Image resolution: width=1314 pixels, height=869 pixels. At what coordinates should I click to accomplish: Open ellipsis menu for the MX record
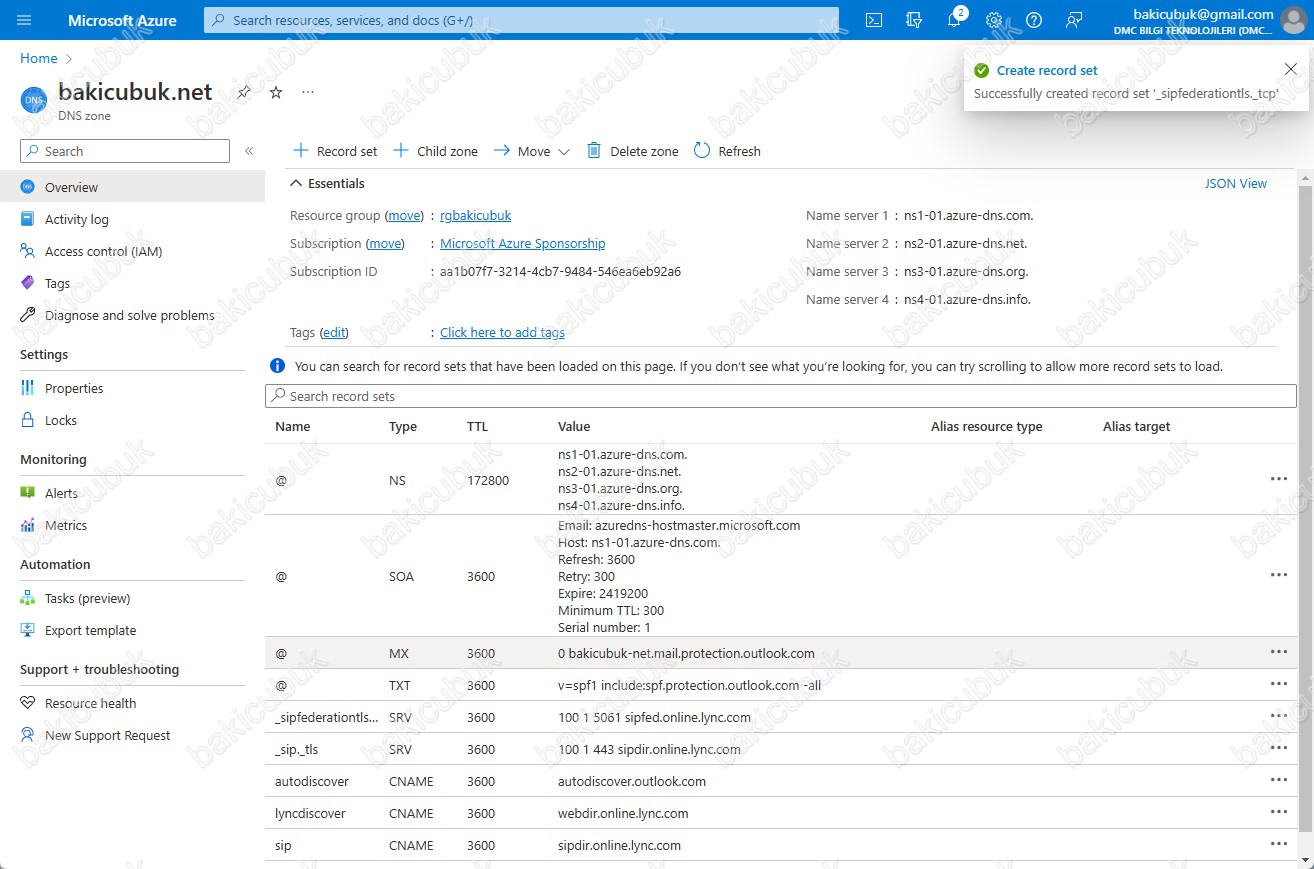click(x=1278, y=652)
